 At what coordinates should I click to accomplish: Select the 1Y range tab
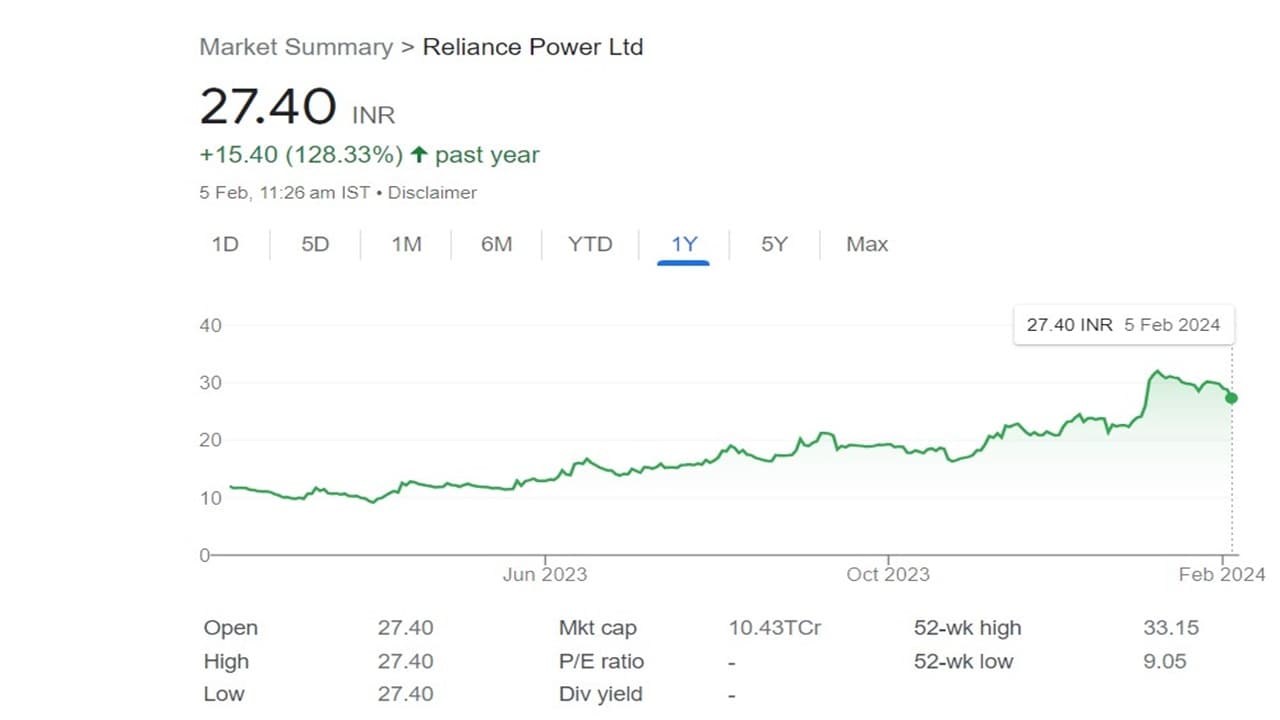(683, 244)
